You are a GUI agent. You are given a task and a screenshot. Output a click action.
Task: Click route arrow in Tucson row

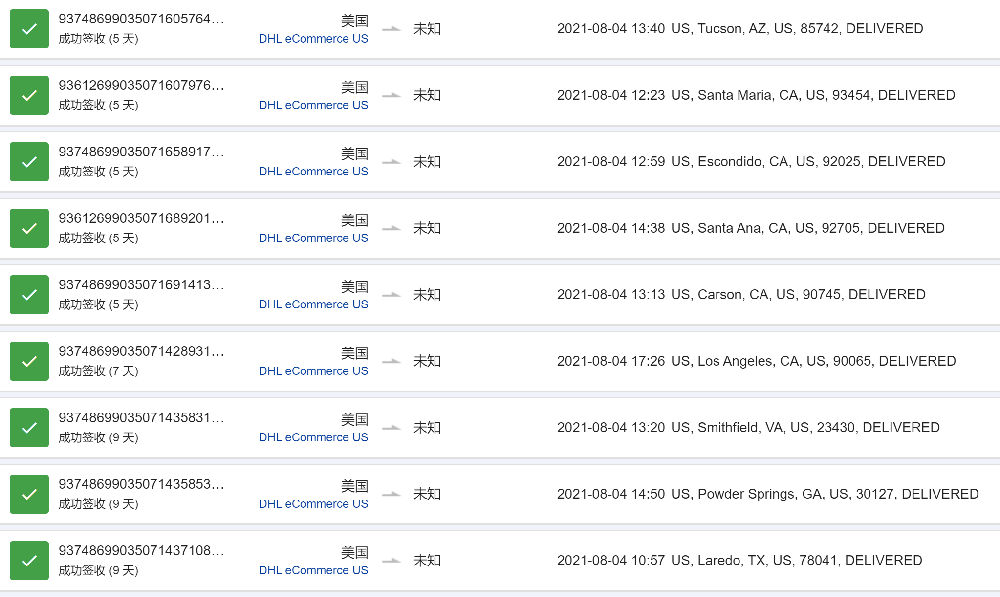[391, 29]
